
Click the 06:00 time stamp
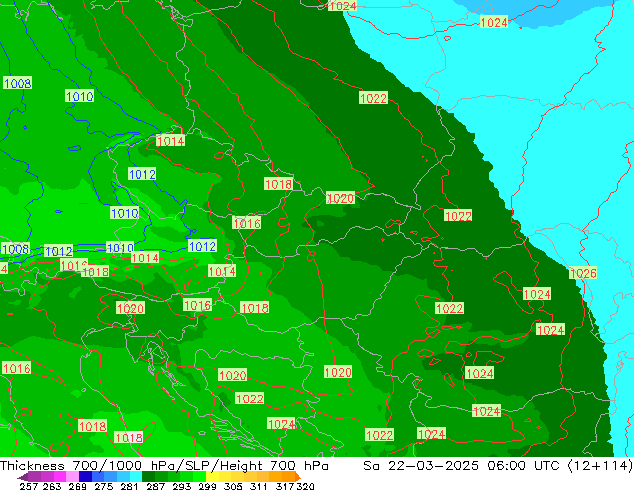click(506, 466)
